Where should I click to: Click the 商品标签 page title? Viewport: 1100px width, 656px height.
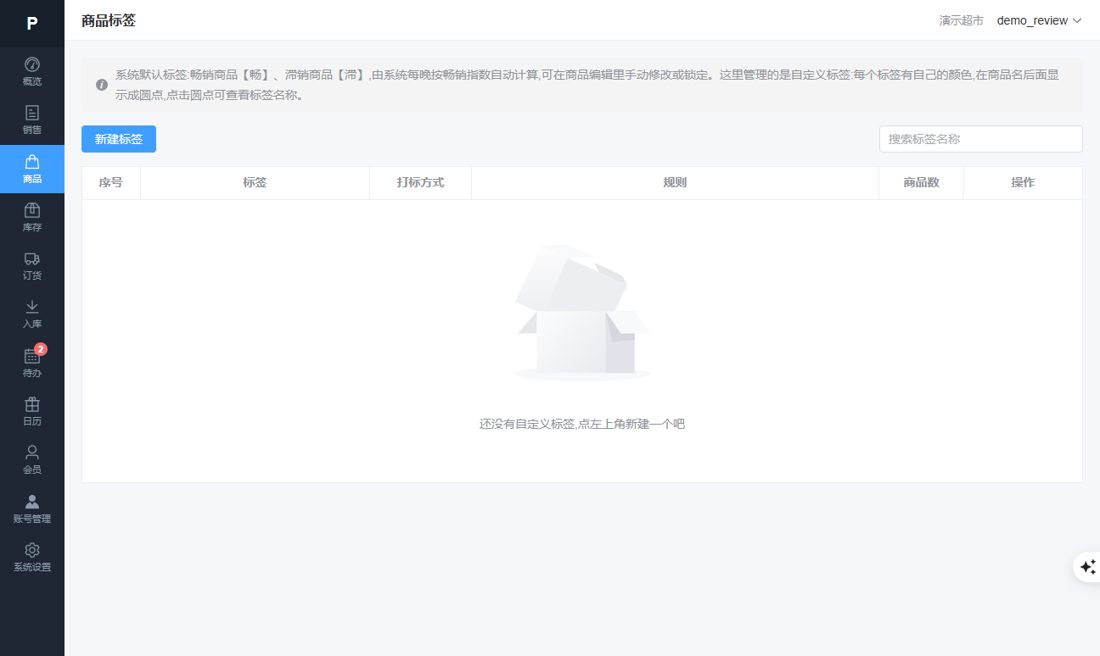(x=108, y=20)
